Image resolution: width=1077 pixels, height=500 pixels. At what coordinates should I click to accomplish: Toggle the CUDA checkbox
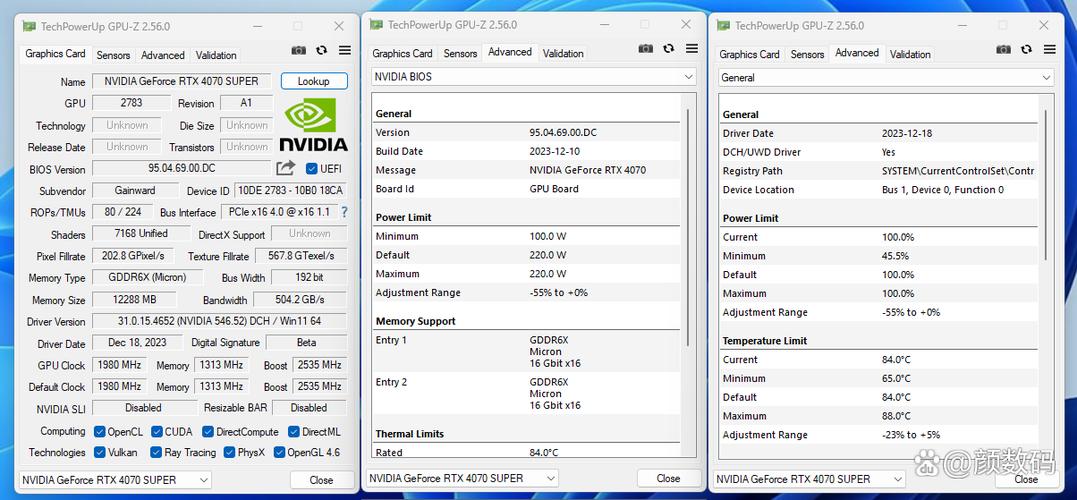click(x=158, y=432)
